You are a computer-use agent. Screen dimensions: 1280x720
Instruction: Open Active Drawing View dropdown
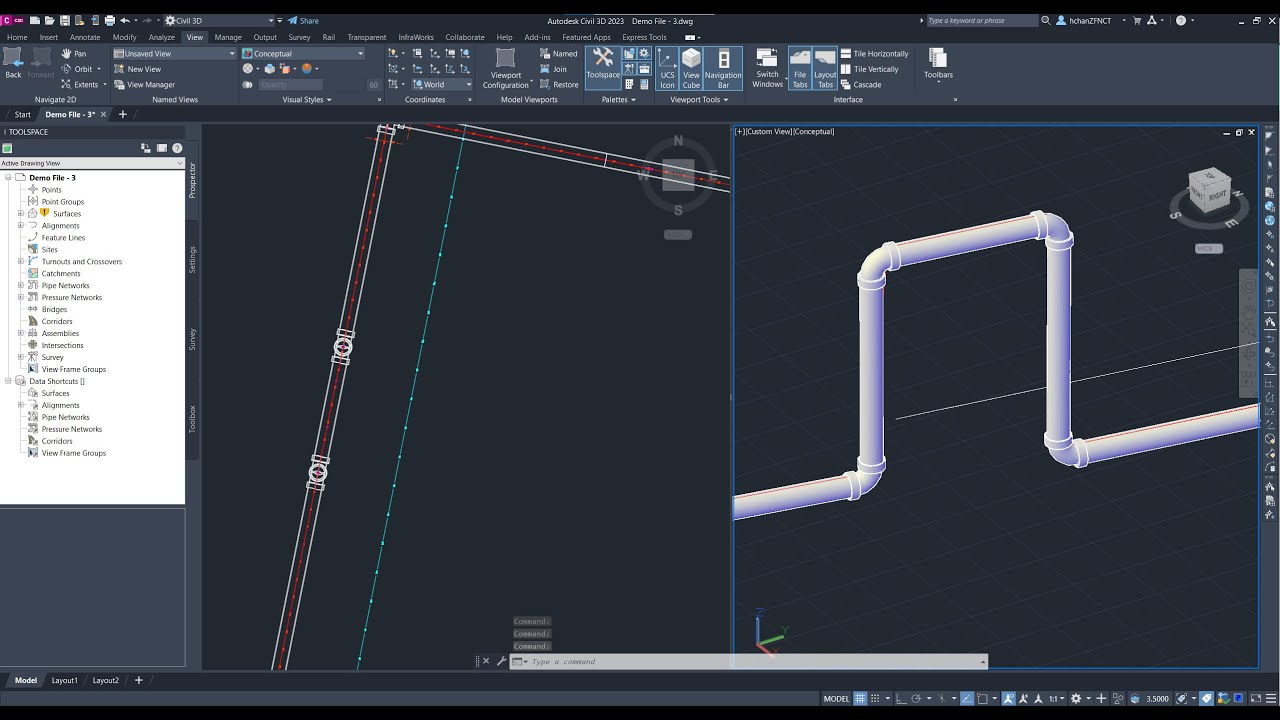[92, 163]
